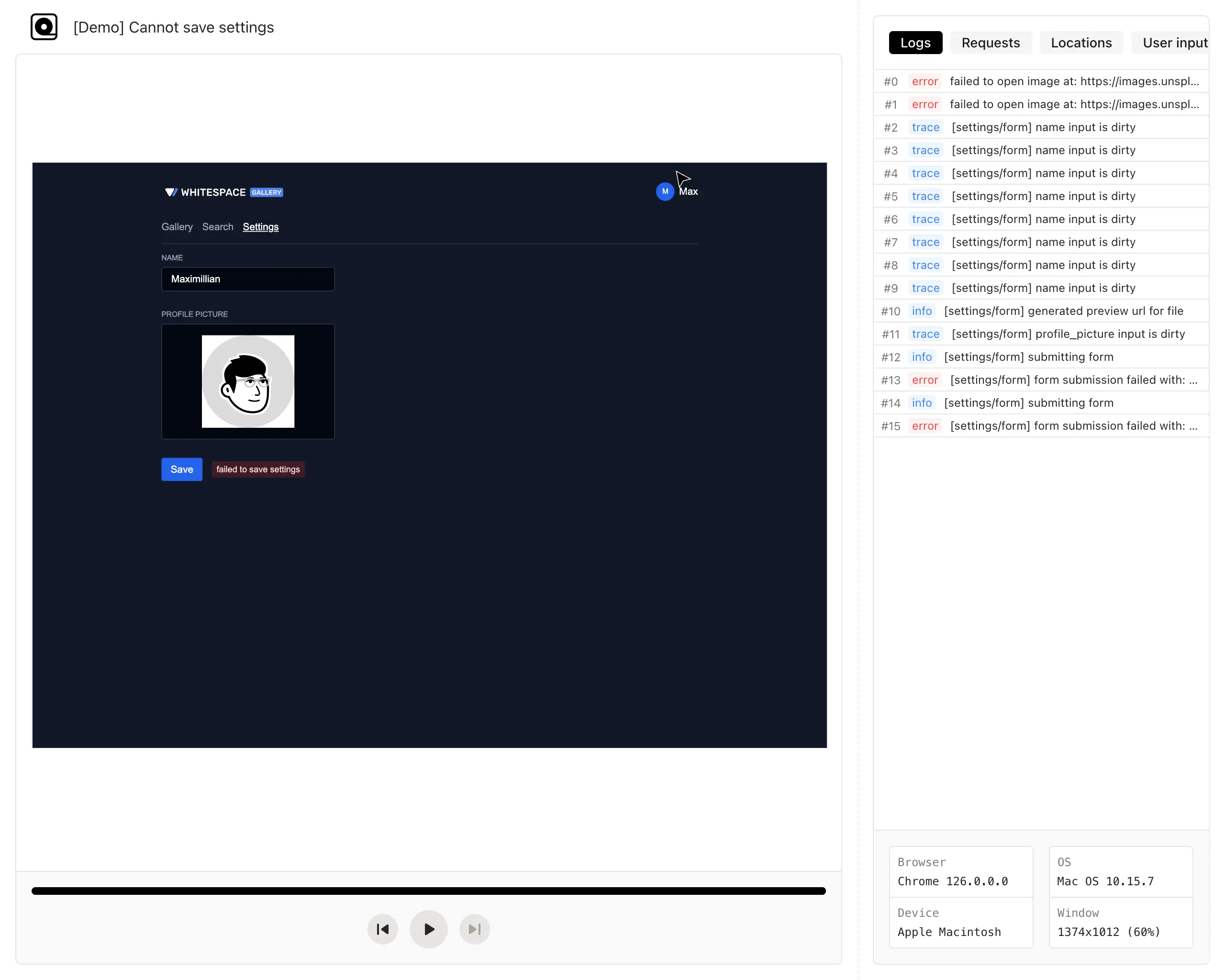Click the blue M user avatar
The height and width of the screenshot is (980, 1225).
(x=664, y=191)
